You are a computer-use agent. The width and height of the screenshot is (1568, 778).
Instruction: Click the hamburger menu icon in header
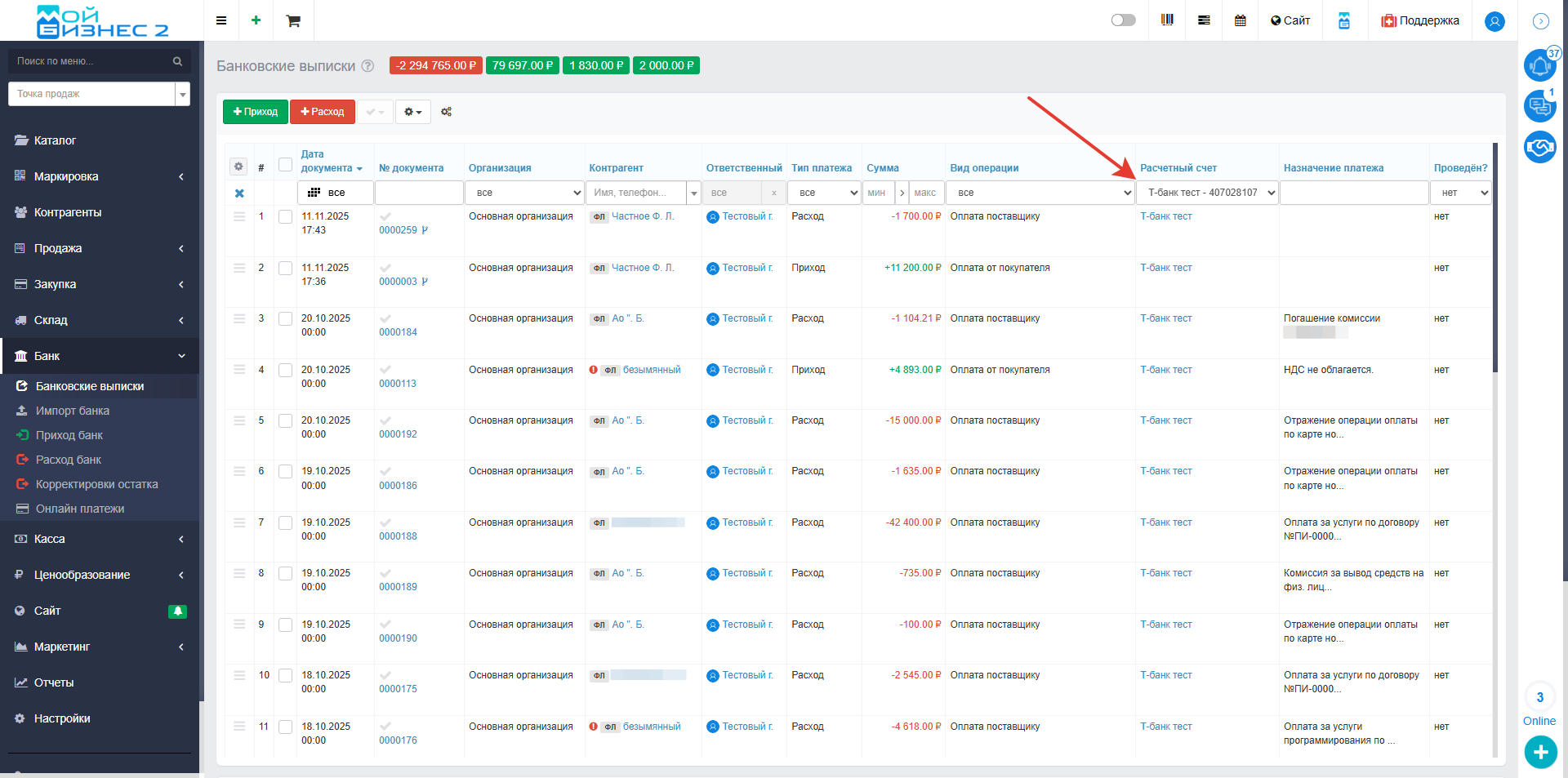tap(221, 21)
